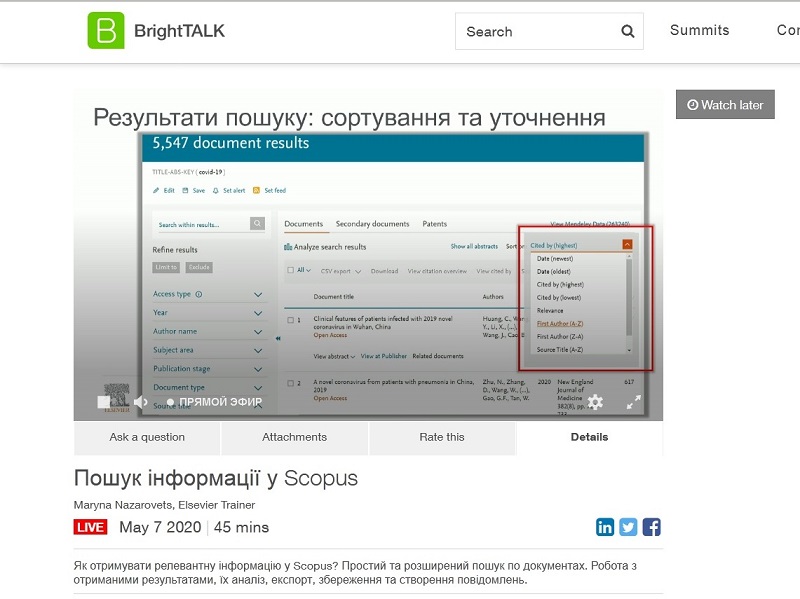Jump to live via ПРЯМОЙ ЭФИР indicator

coord(214,402)
